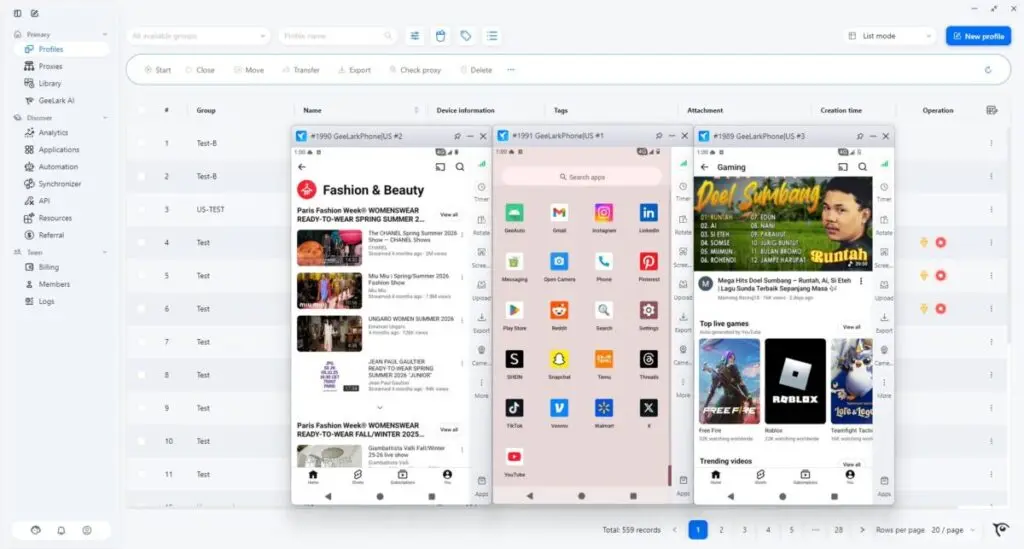
Task: Tap the Pinterest app icon
Action: [x=649, y=262]
